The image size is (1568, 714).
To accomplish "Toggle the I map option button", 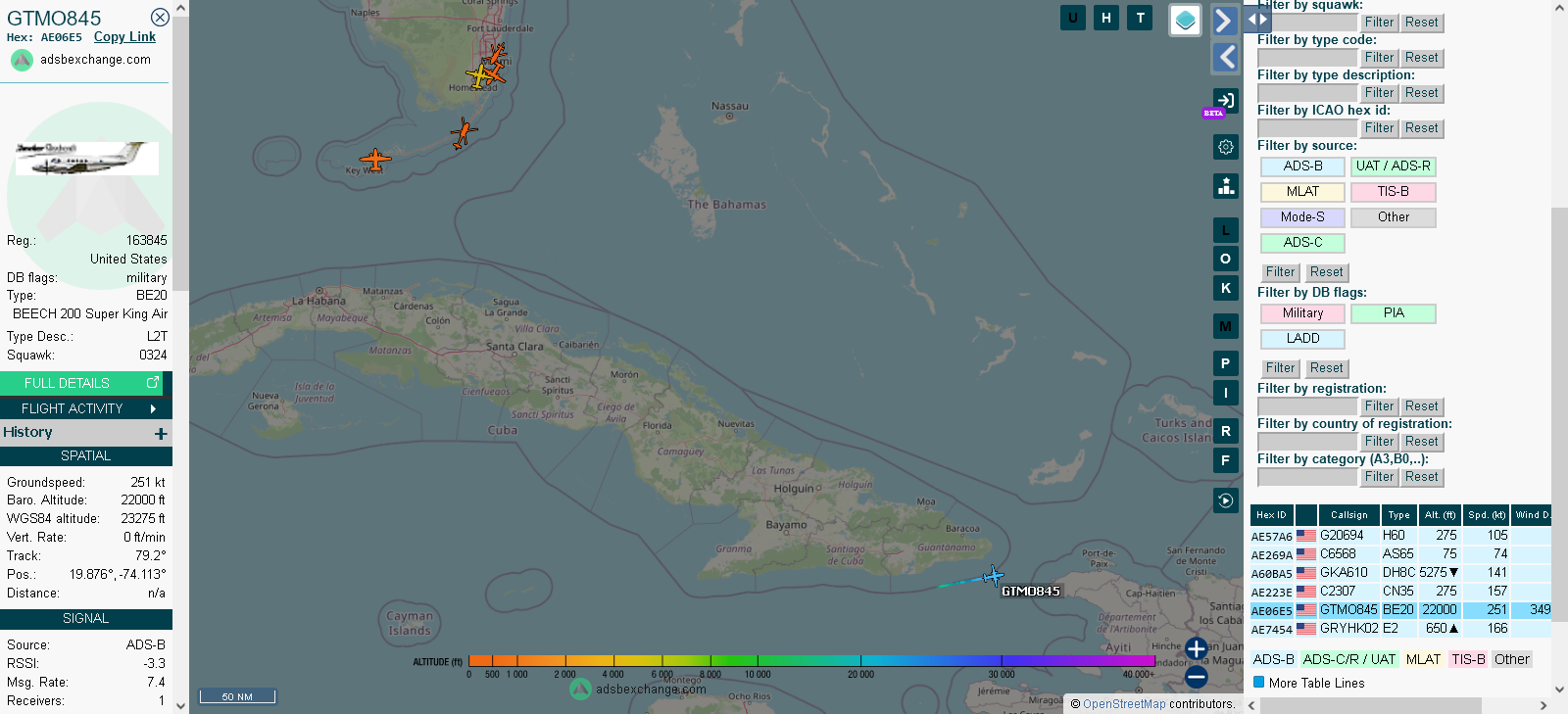I will 1226,393.
